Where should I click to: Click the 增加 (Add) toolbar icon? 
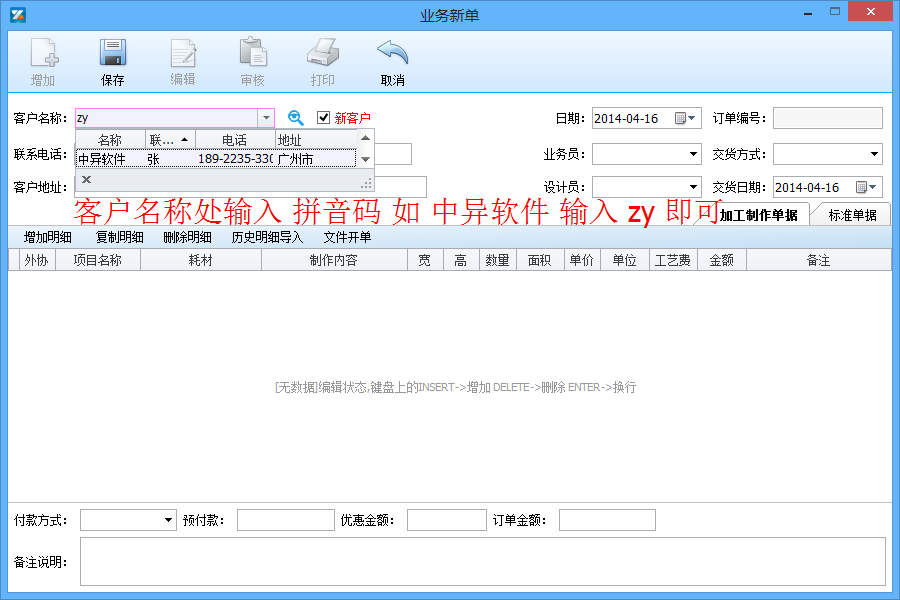click(x=43, y=54)
